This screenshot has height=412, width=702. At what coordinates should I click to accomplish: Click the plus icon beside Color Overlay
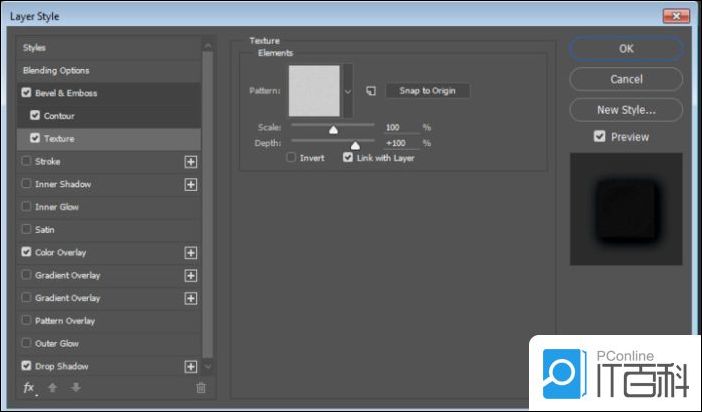191,253
